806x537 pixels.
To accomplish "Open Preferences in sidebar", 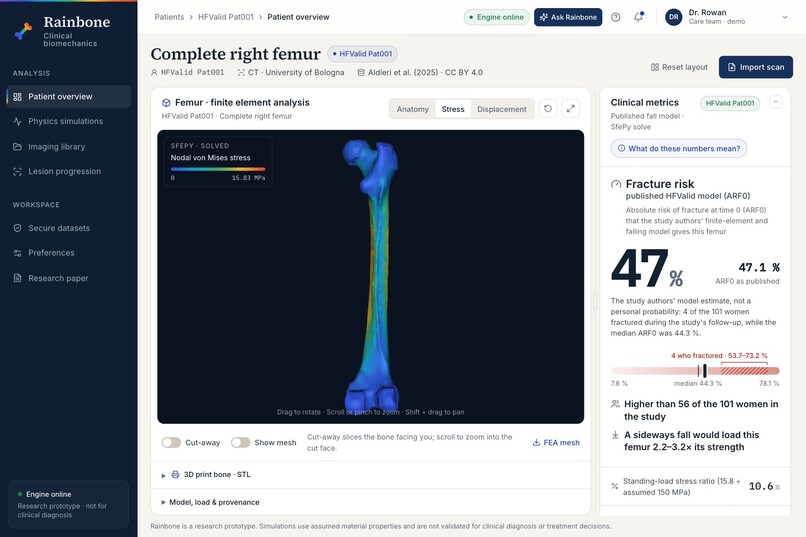I will [69, 253].
